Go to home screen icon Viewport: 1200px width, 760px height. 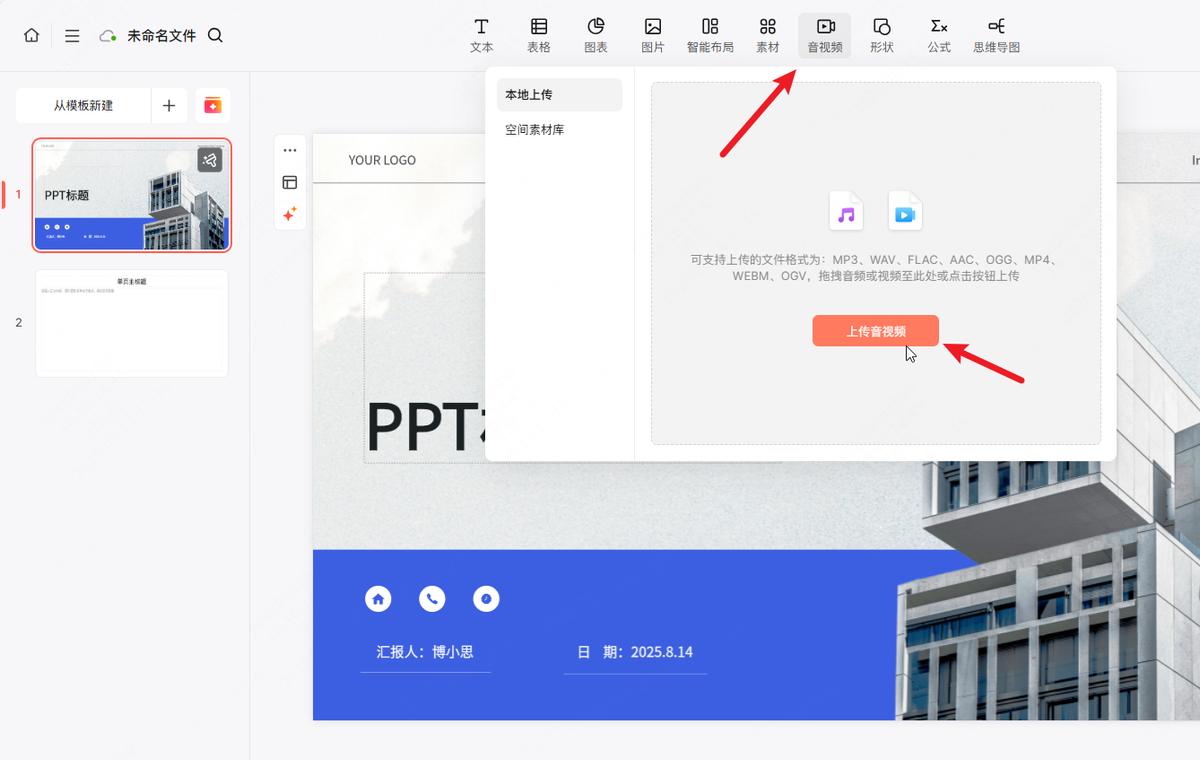point(31,35)
